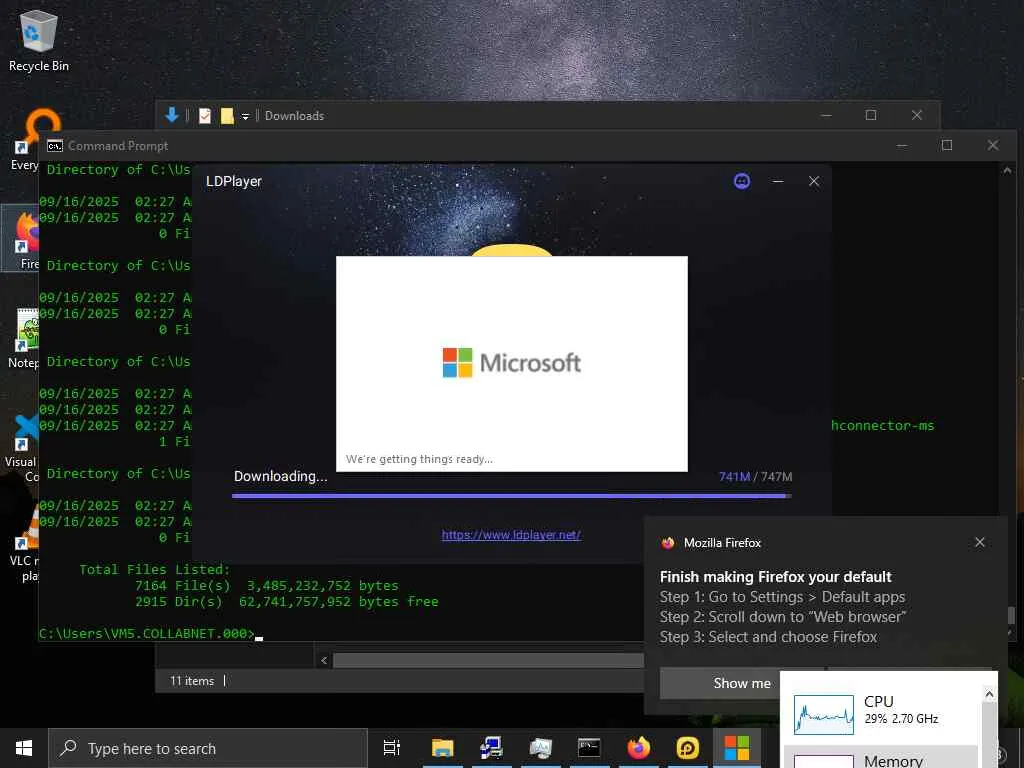Image resolution: width=1024 pixels, height=768 pixels.
Task: Click the Microsoft logo taskbar icon
Action: (x=737, y=748)
